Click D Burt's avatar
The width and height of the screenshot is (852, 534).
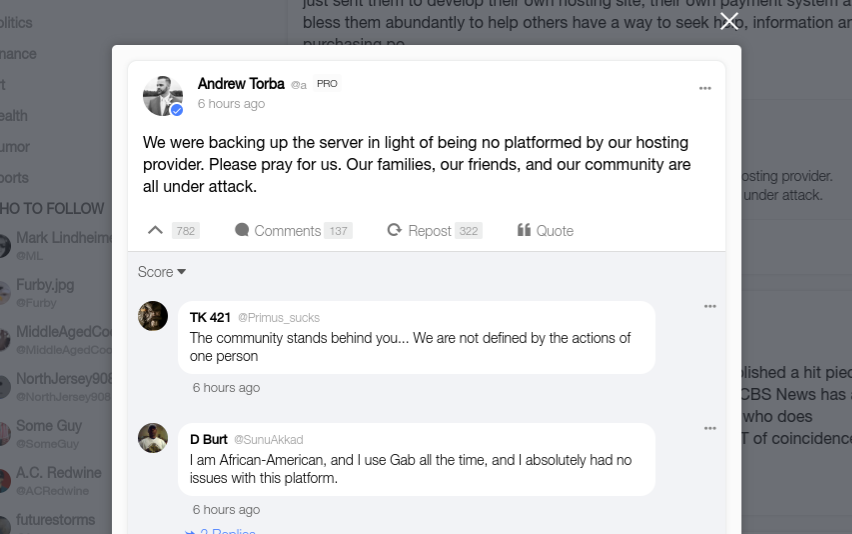click(153, 438)
